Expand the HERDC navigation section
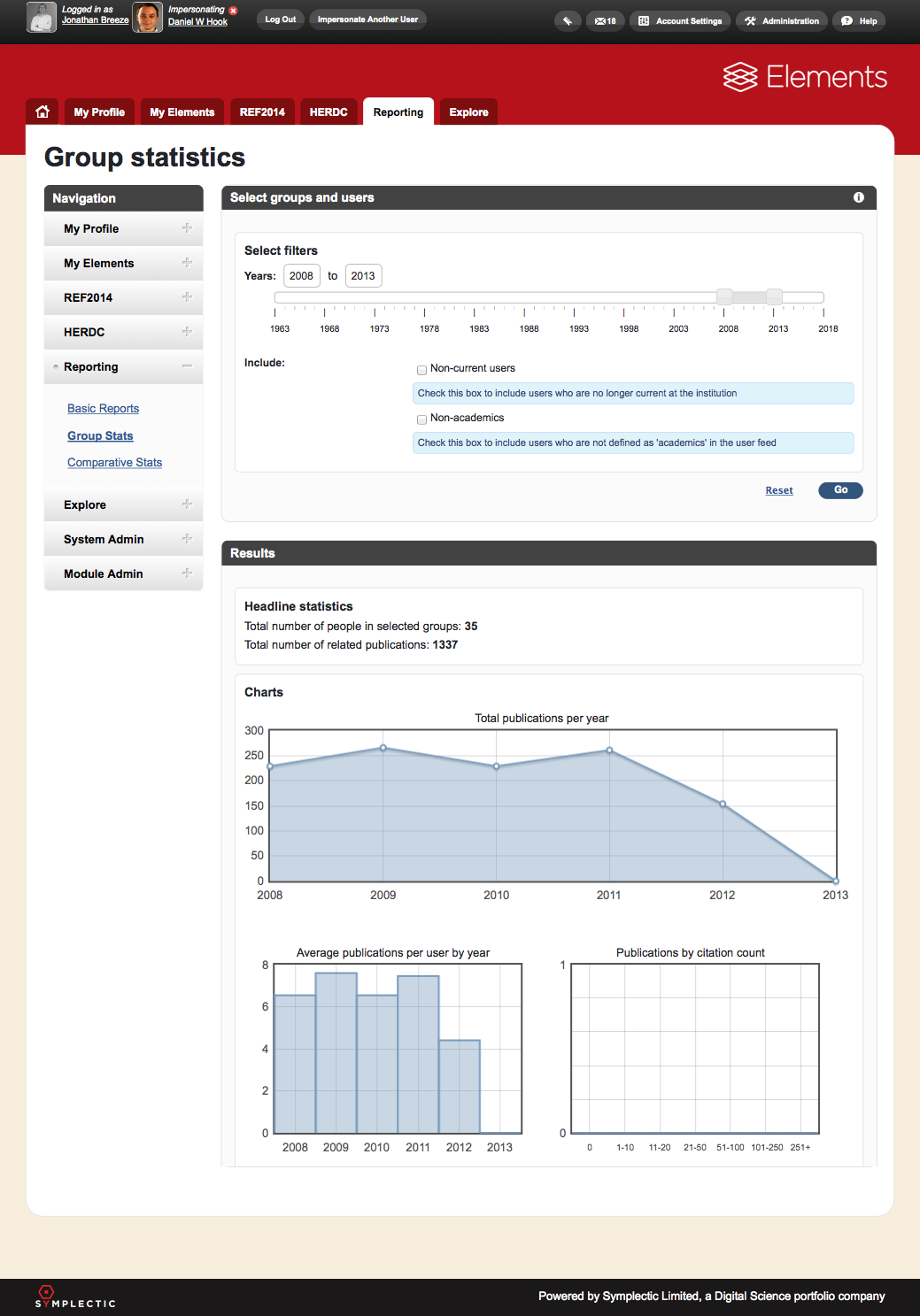 pos(187,332)
